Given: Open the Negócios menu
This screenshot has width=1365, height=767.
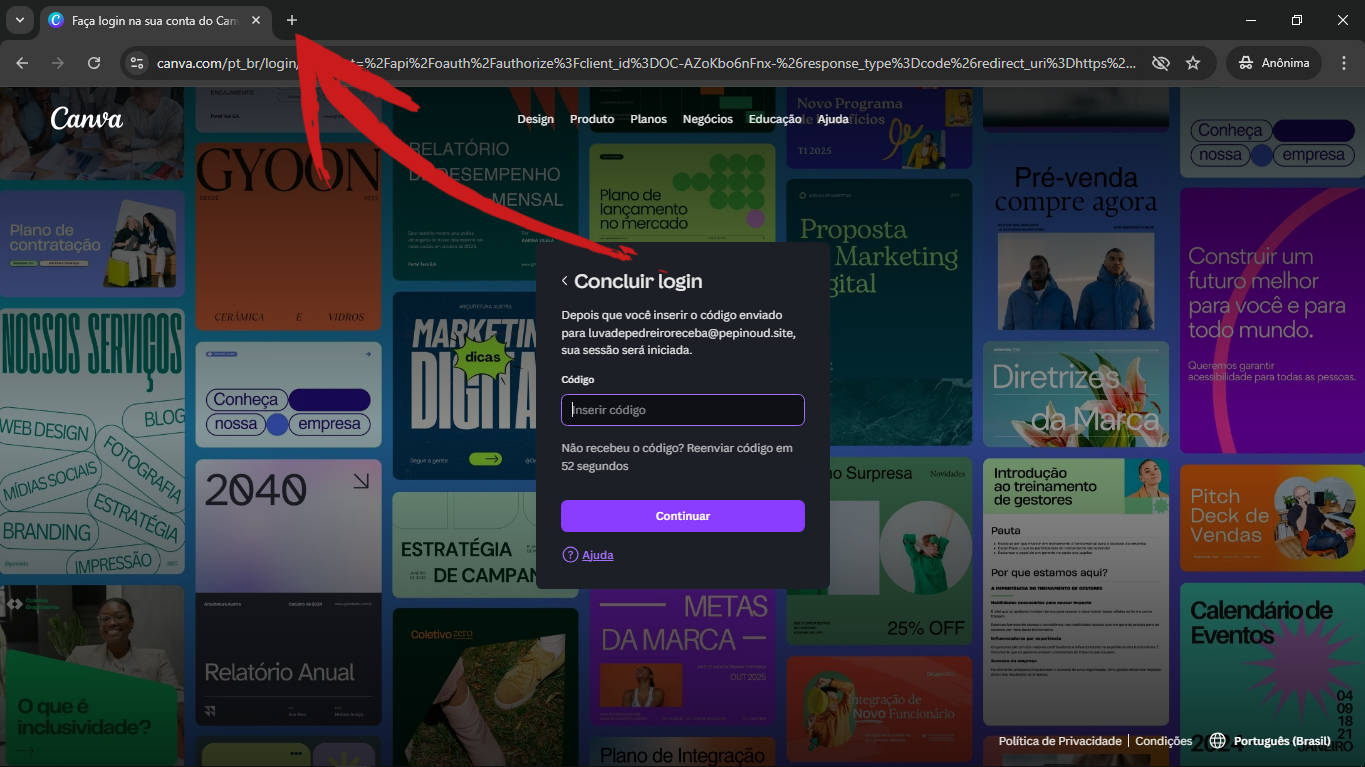Looking at the screenshot, I should pos(708,119).
